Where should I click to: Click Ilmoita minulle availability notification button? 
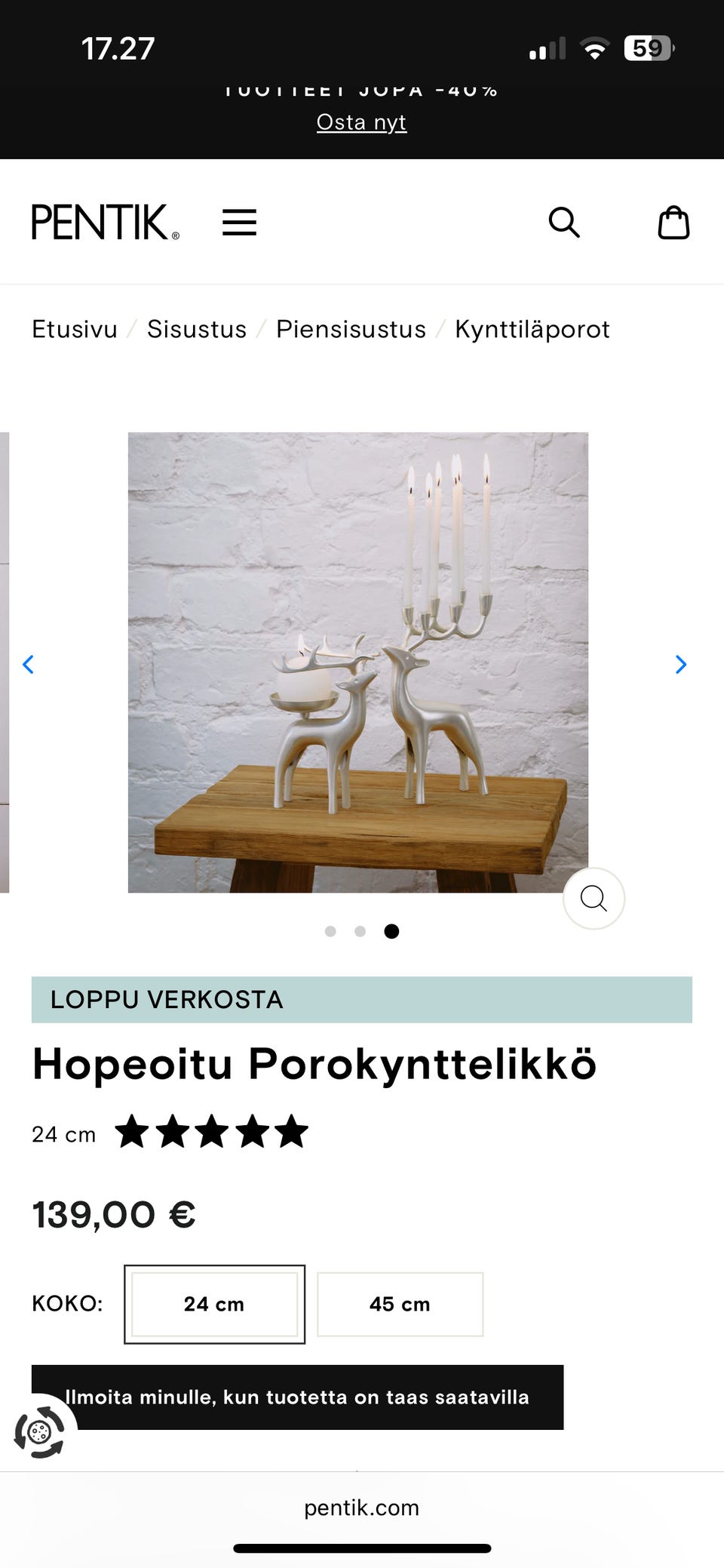(x=297, y=1397)
